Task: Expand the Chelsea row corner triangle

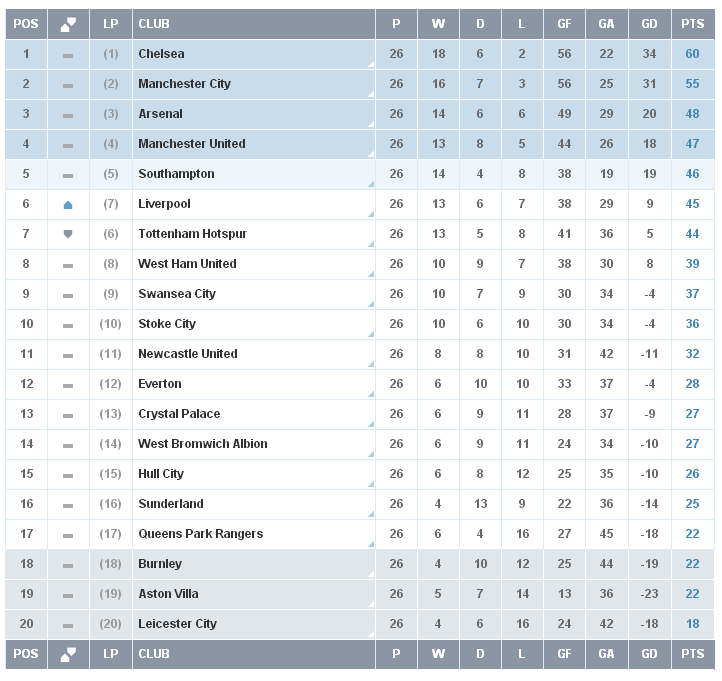Action: click(371, 64)
